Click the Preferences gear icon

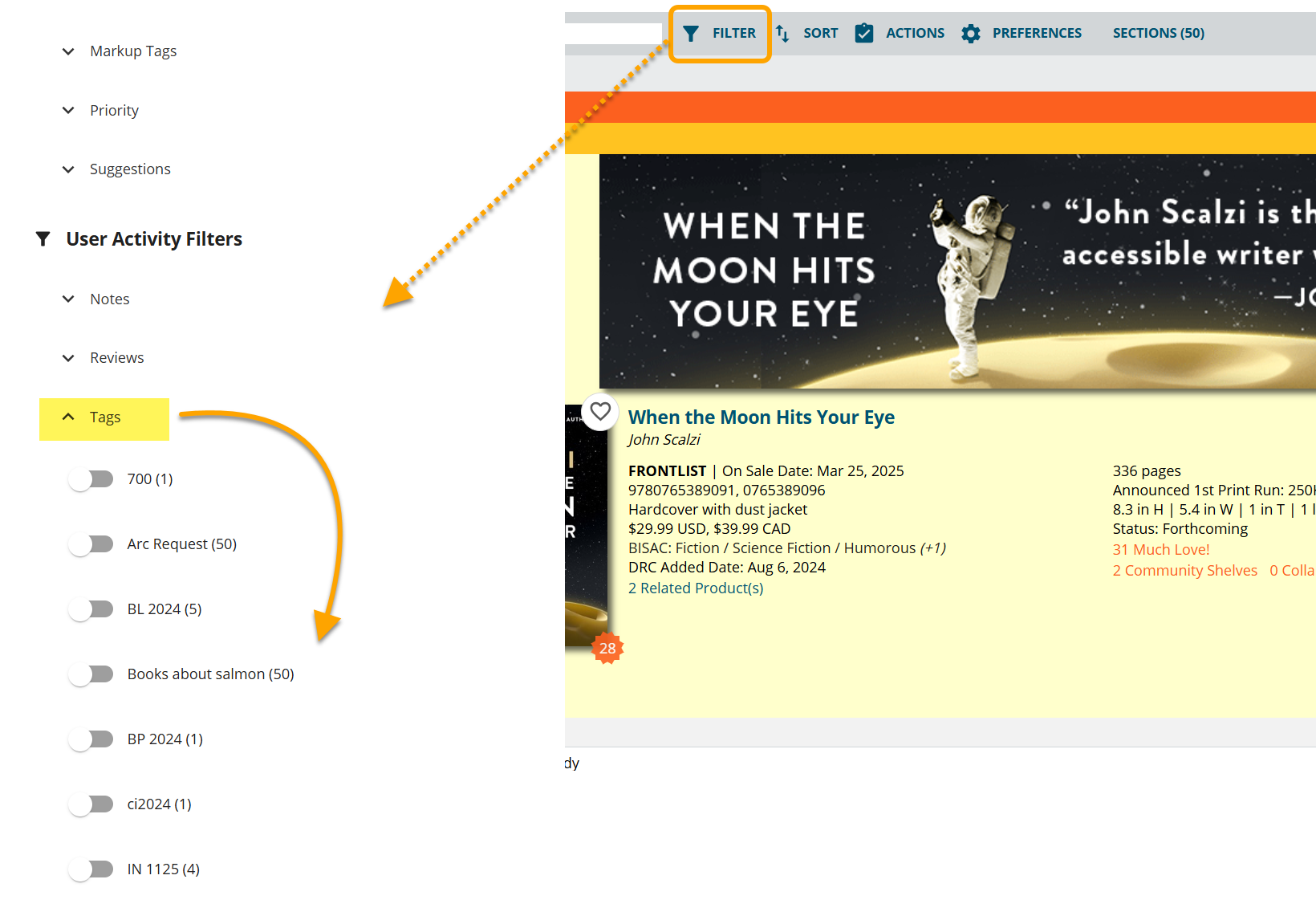click(x=971, y=33)
